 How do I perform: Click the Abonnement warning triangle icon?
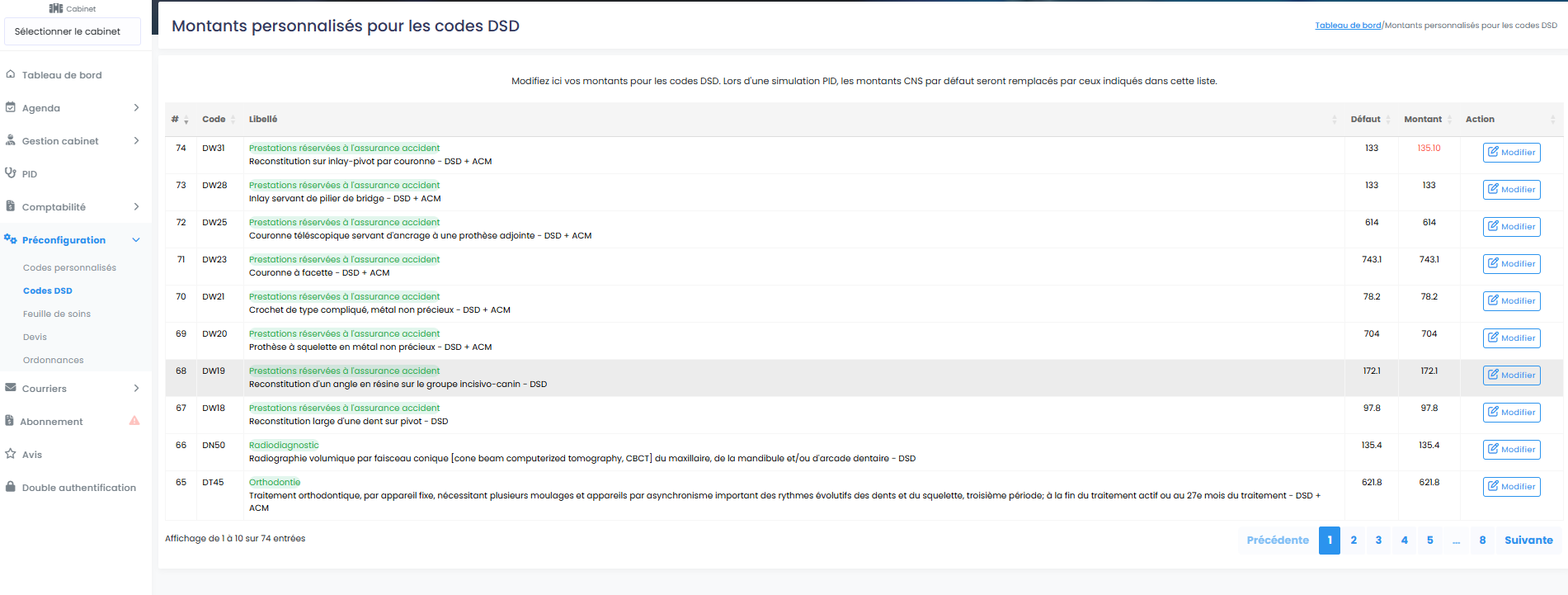(x=134, y=421)
